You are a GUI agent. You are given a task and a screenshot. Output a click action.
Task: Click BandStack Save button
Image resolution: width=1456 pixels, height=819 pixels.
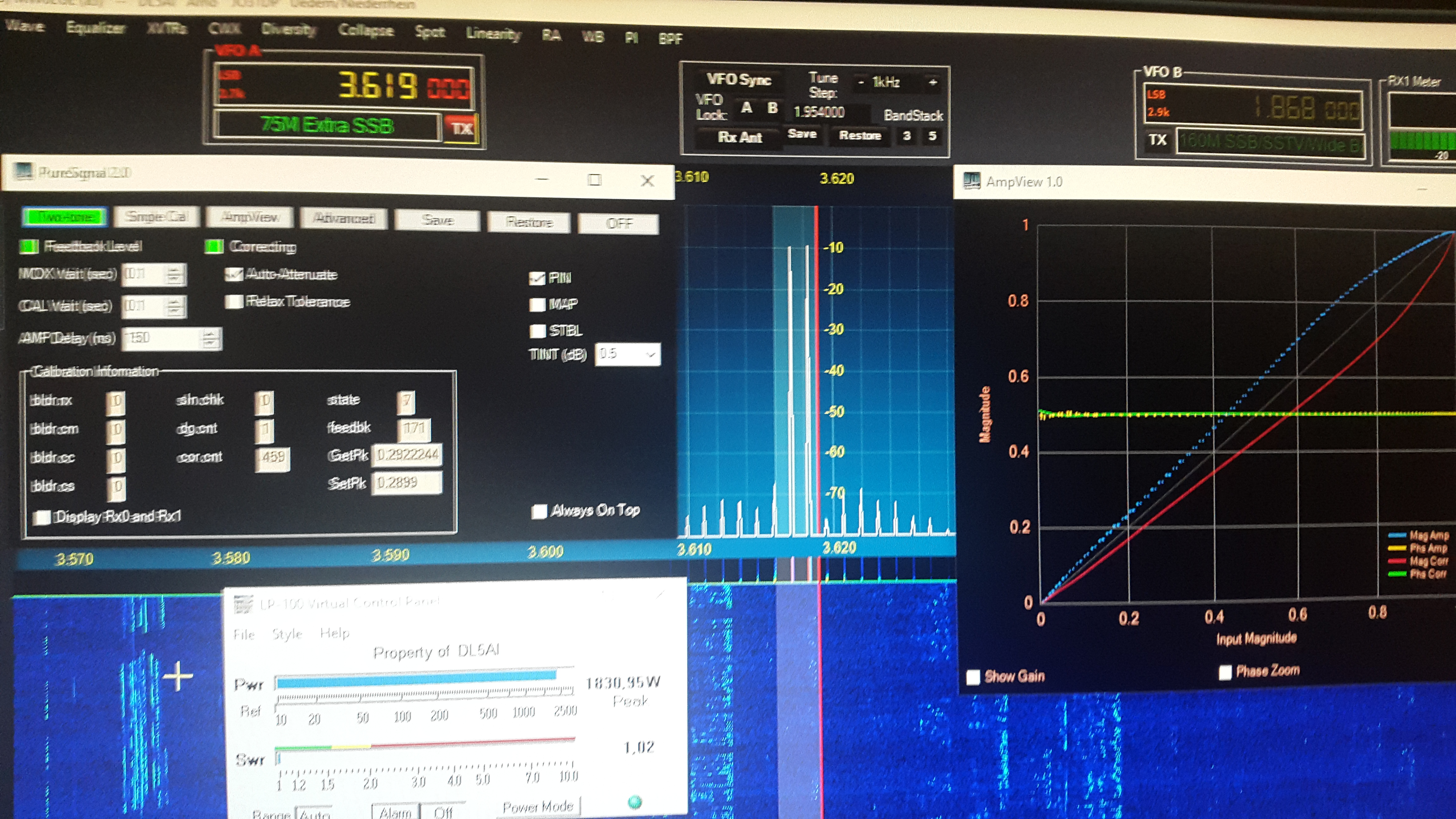tap(802, 134)
